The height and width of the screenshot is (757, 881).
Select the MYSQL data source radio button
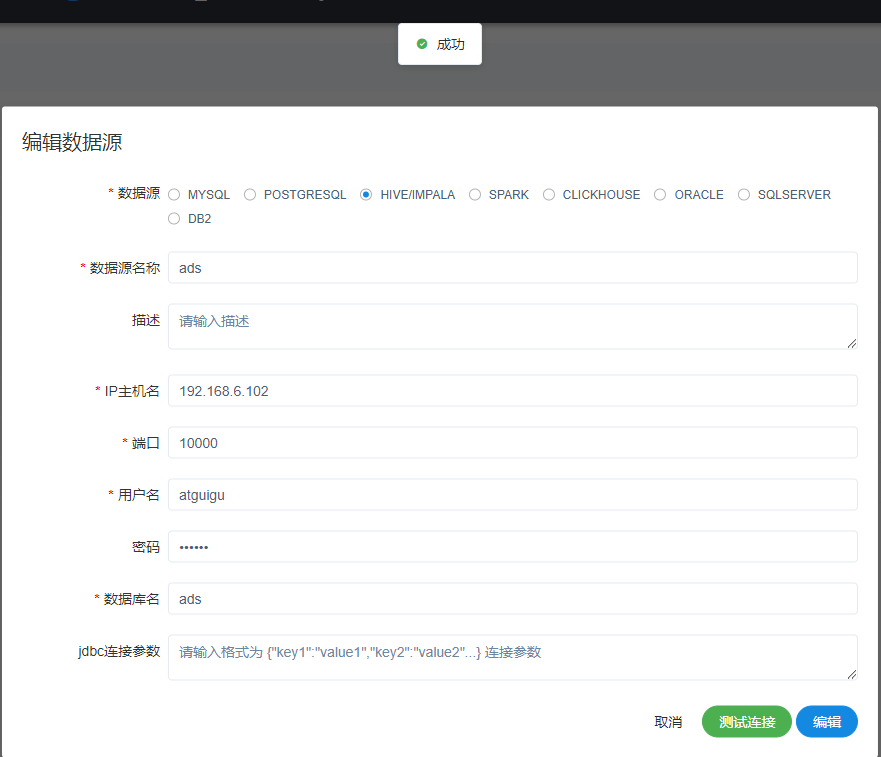(174, 194)
